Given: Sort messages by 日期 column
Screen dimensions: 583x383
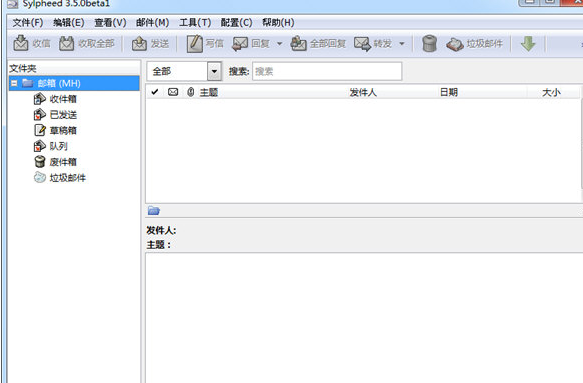Looking at the screenshot, I should (x=449, y=92).
